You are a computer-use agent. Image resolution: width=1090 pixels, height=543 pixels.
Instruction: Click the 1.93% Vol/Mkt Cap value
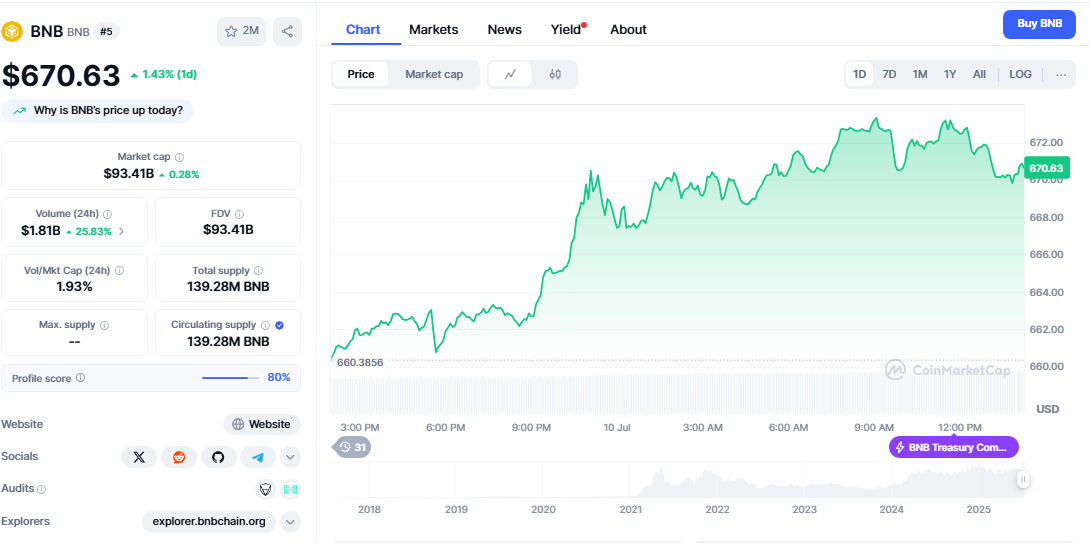pos(74,286)
